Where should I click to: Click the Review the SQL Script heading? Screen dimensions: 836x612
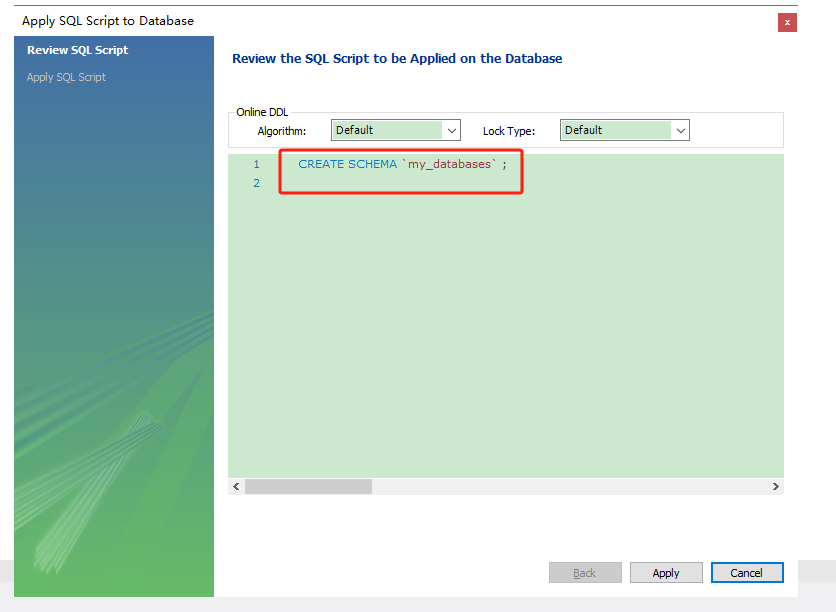397,59
